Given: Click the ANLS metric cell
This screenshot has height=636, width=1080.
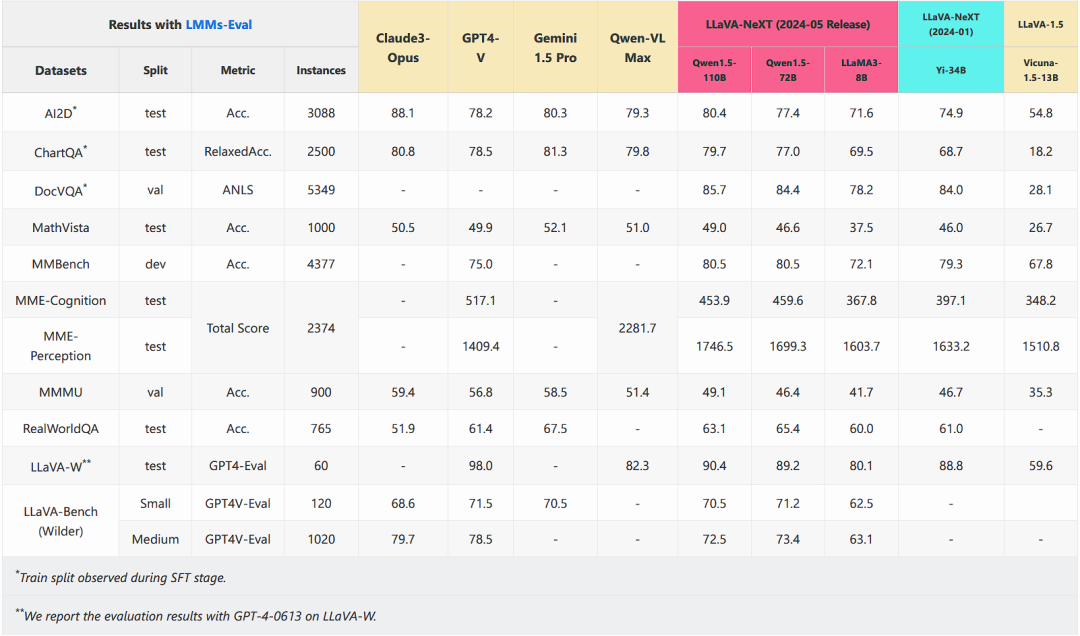Looking at the screenshot, I should point(238,190).
